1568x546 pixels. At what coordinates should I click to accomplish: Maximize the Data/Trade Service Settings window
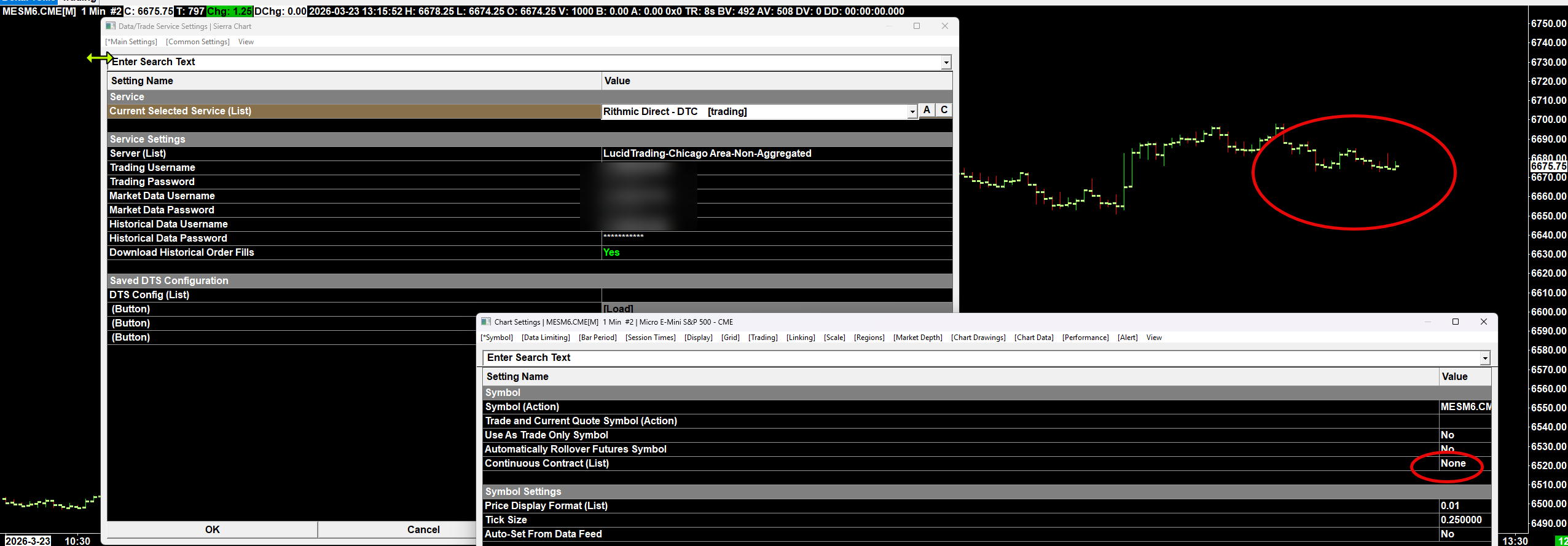click(917, 26)
